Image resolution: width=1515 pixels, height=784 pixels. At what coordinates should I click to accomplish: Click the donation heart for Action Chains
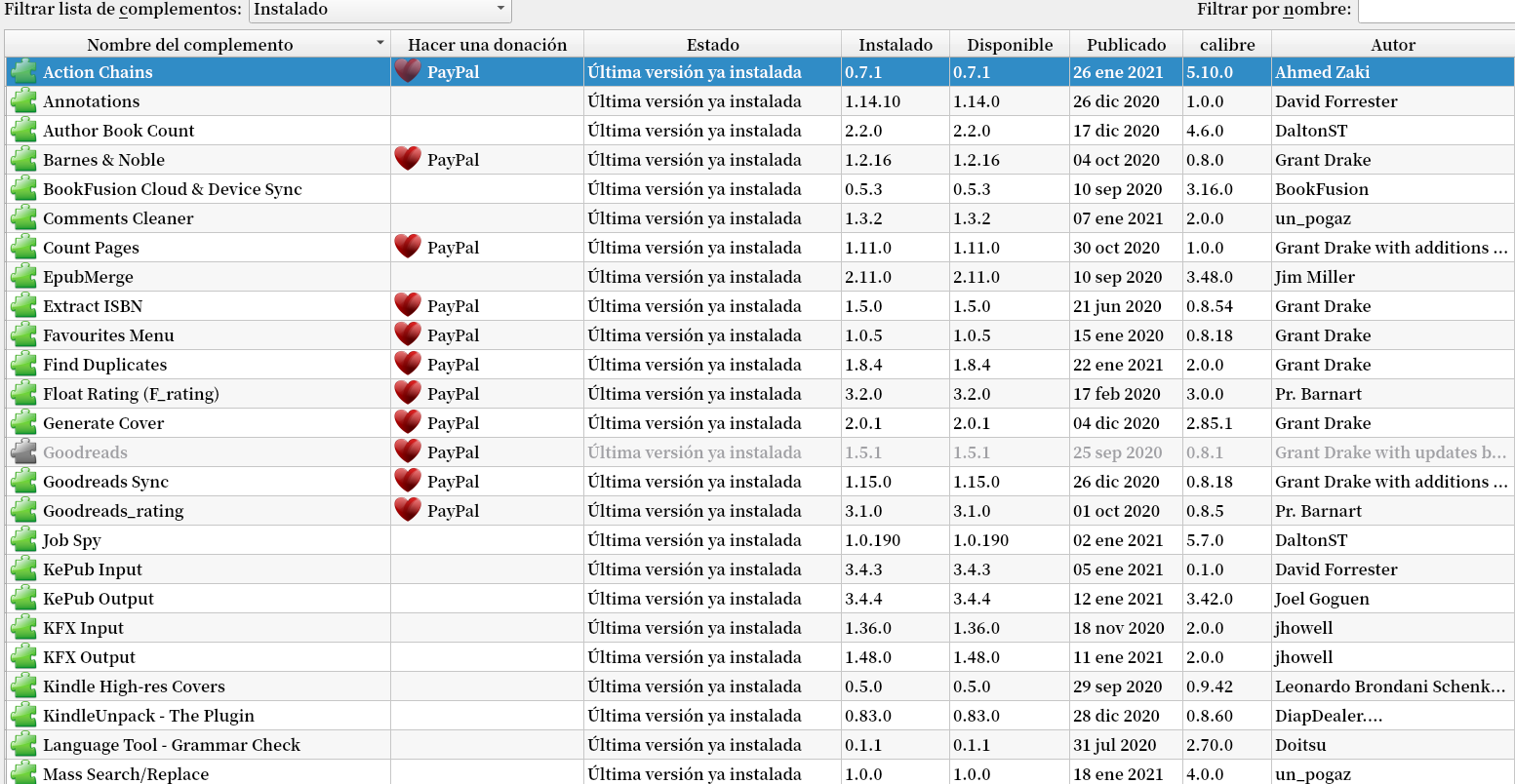(408, 71)
